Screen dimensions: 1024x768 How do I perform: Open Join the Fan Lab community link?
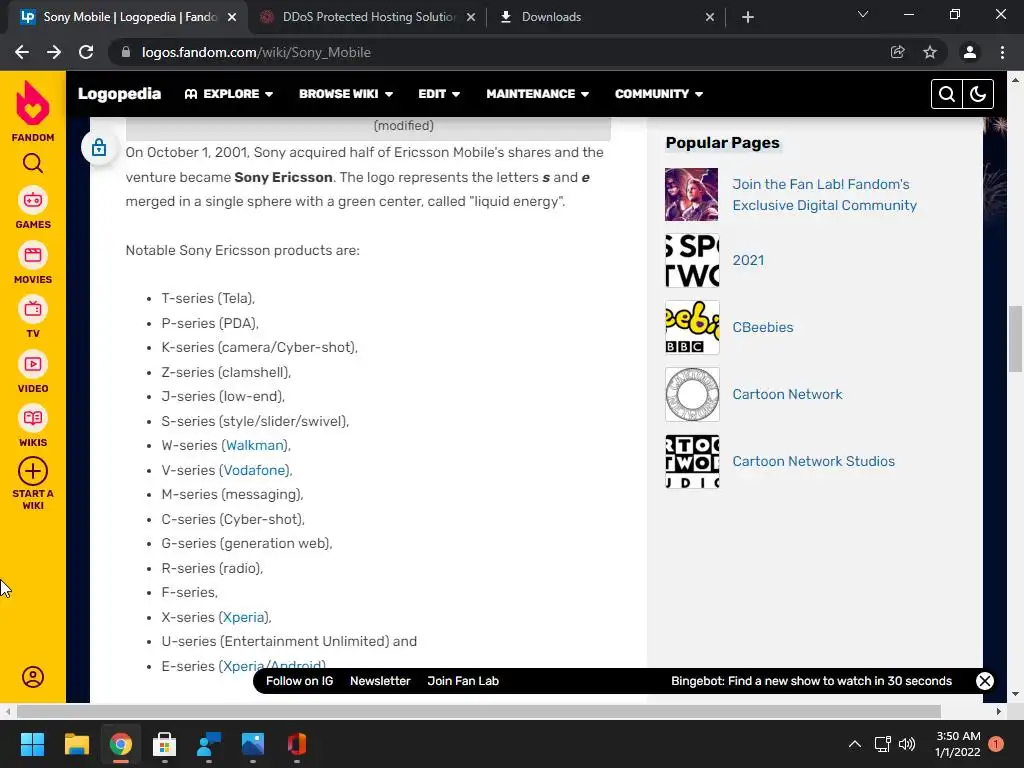tap(824, 195)
